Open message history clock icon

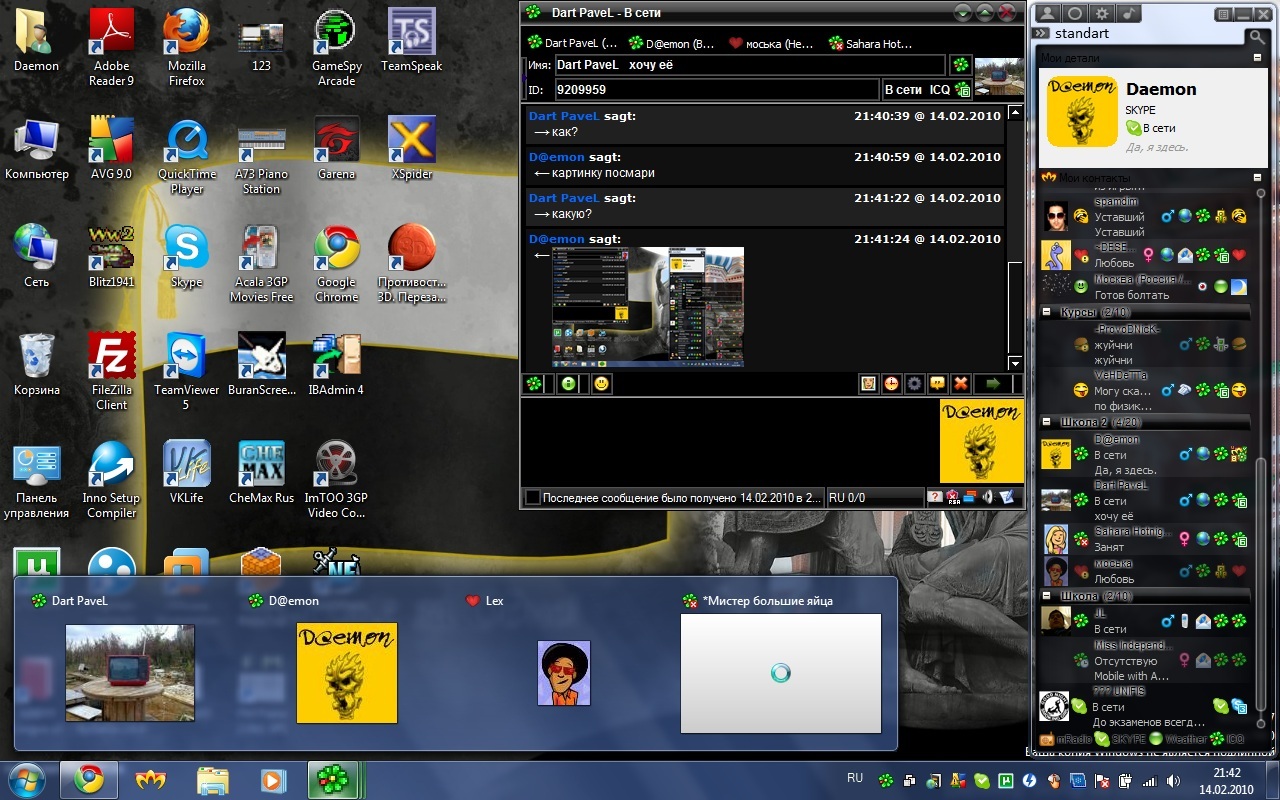click(891, 383)
